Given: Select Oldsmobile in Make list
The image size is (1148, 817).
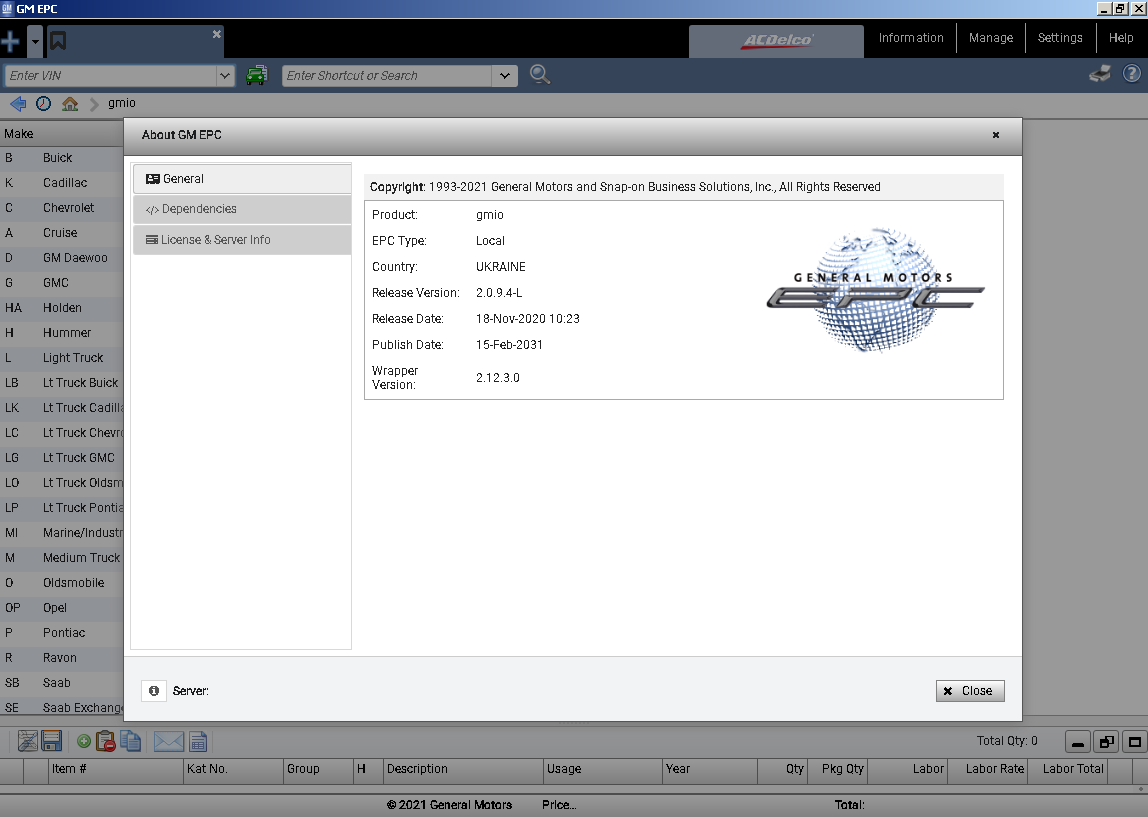Looking at the screenshot, I should pos(62,583).
